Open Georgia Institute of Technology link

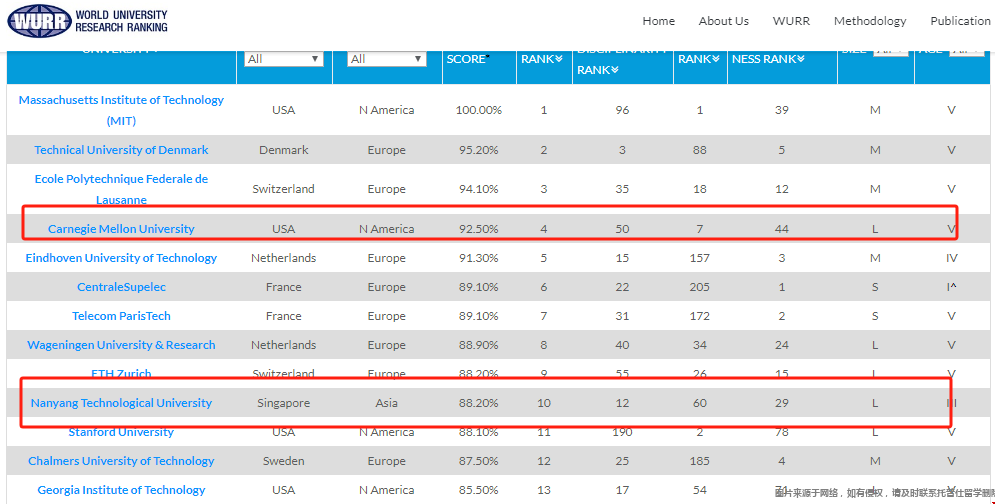click(121, 490)
